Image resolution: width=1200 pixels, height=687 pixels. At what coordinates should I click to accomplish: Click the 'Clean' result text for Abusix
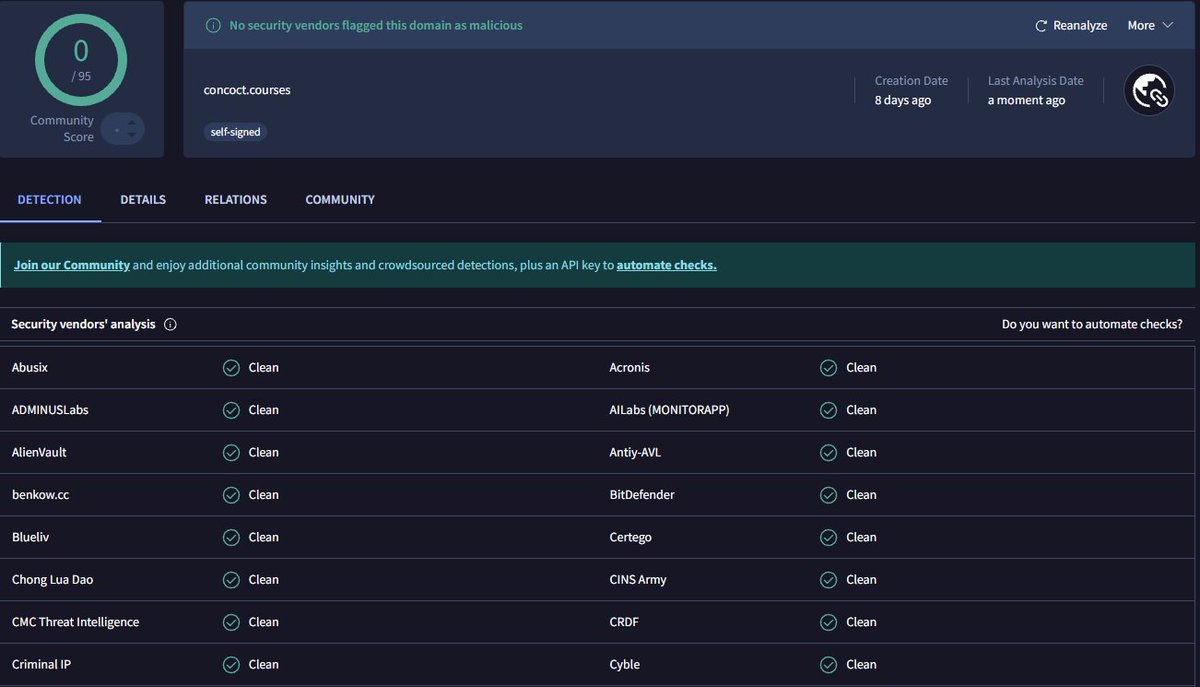(x=264, y=368)
